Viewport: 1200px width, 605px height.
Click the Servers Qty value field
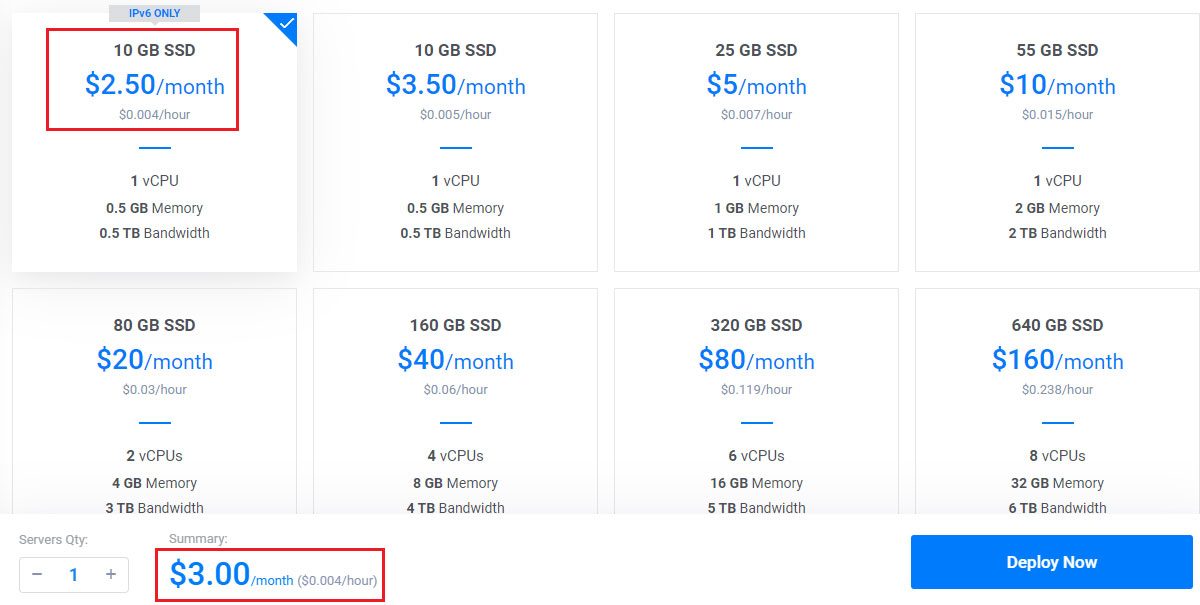[74, 574]
